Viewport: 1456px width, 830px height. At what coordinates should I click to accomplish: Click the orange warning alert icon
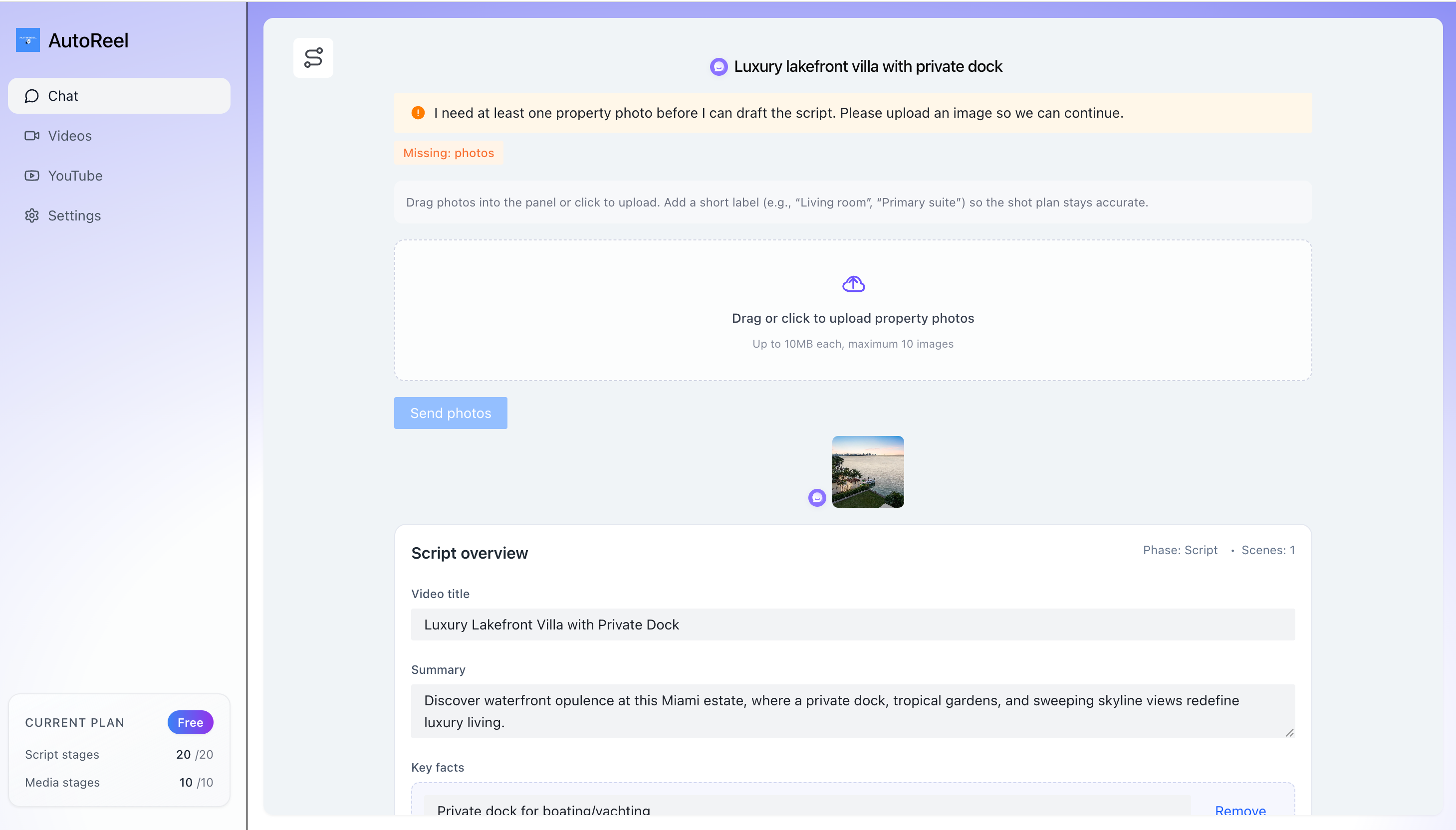pyautogui.click(x=418, y=113)
